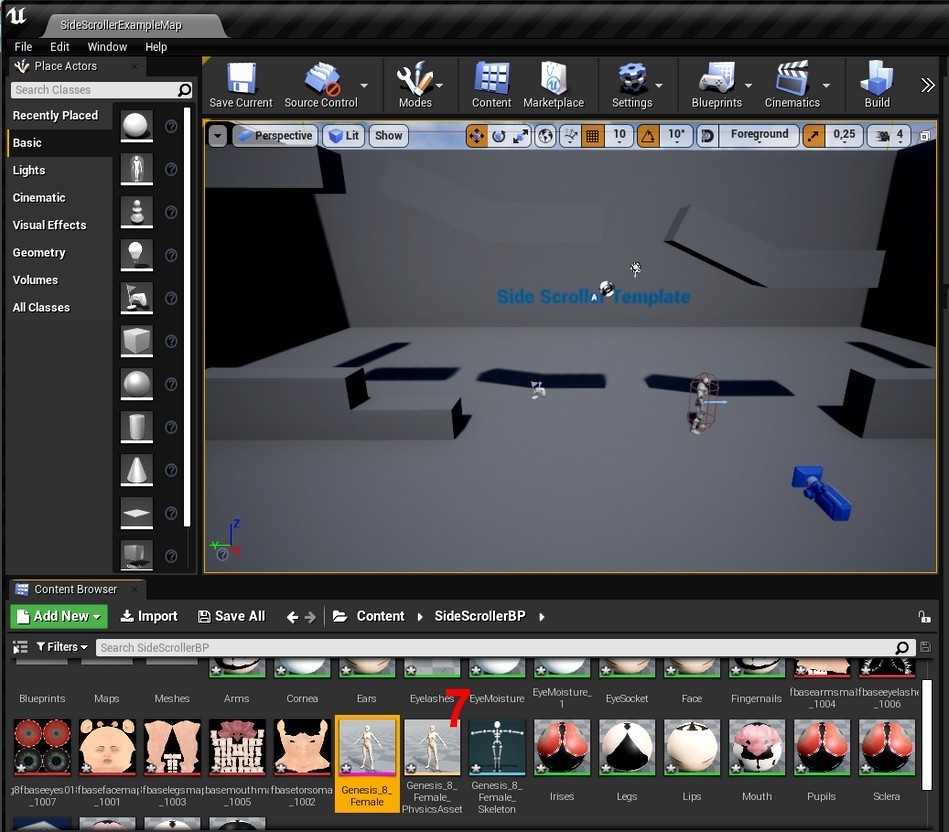
Task: Open rotation snap value 10° dropdown
Action: pos(676,136)
